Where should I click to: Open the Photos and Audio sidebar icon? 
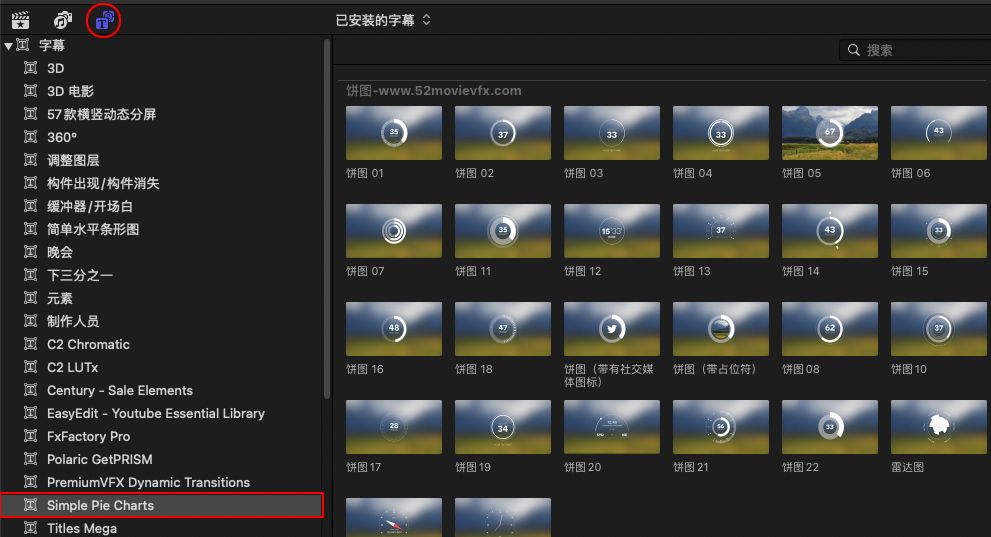pyautogui.click(x=63, y=20)
